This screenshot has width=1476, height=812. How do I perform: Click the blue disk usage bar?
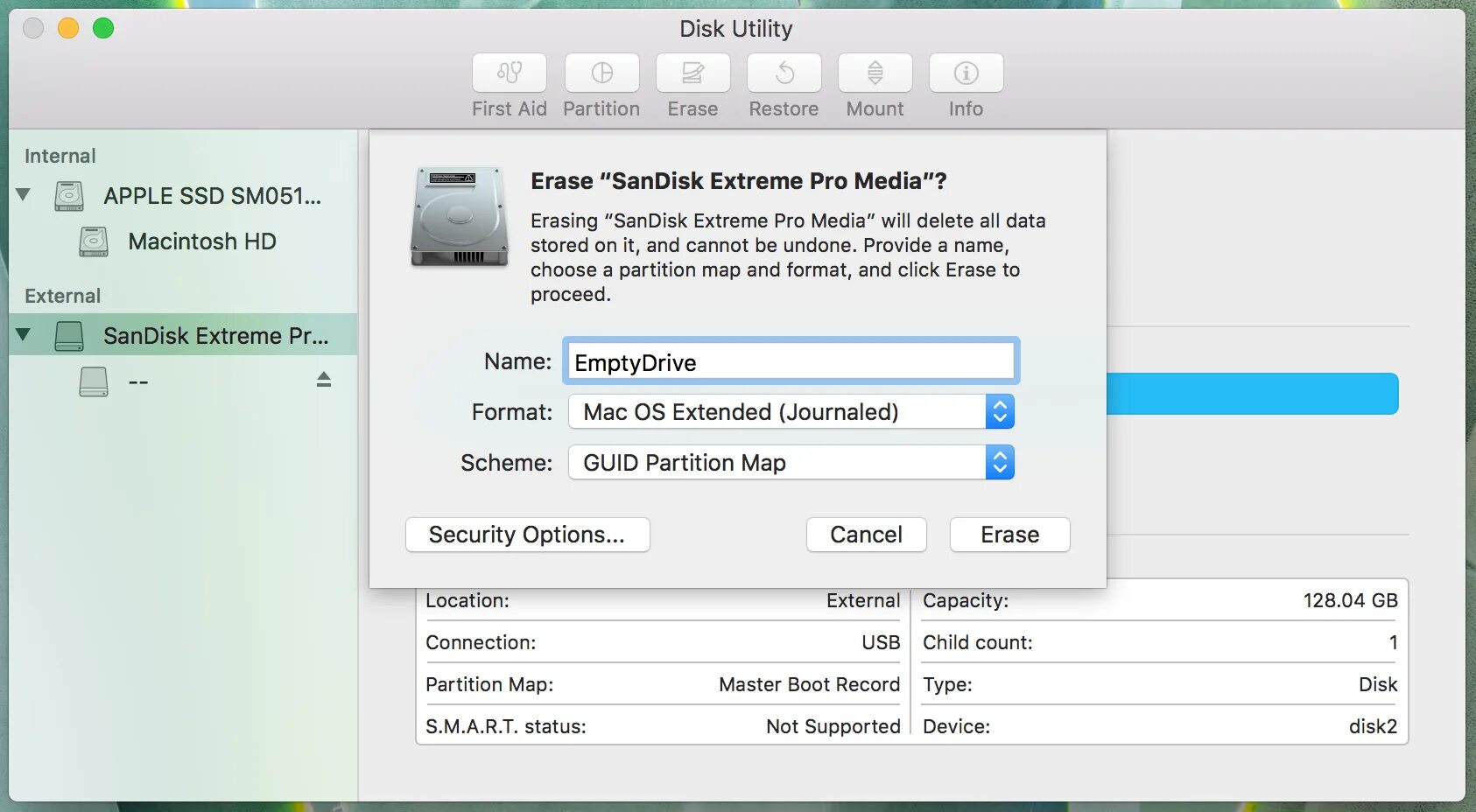coord(1253,394)
